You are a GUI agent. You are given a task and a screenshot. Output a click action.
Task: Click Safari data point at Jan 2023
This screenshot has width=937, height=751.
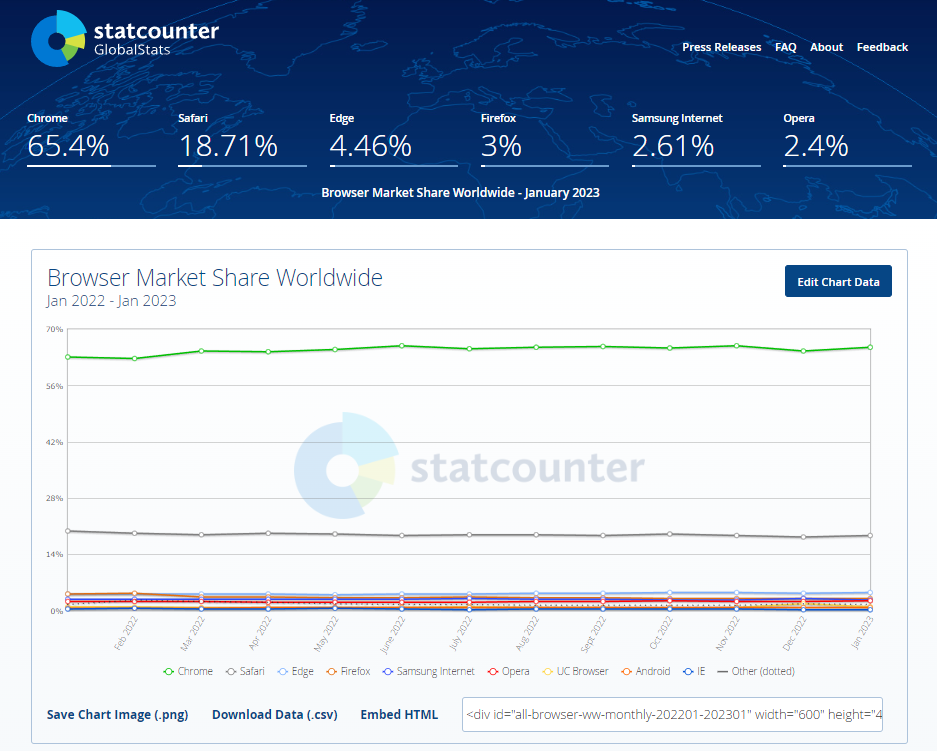point(870,535)
